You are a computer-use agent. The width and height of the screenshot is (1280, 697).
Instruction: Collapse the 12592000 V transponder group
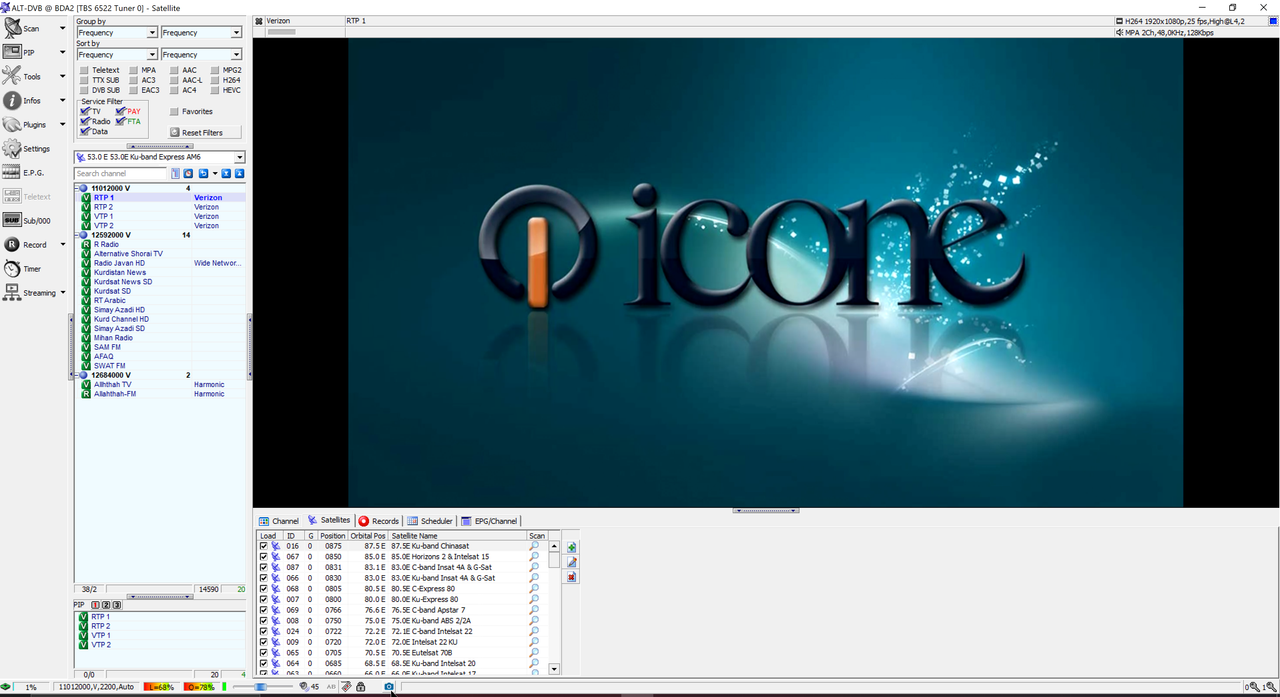click(76, 235)
